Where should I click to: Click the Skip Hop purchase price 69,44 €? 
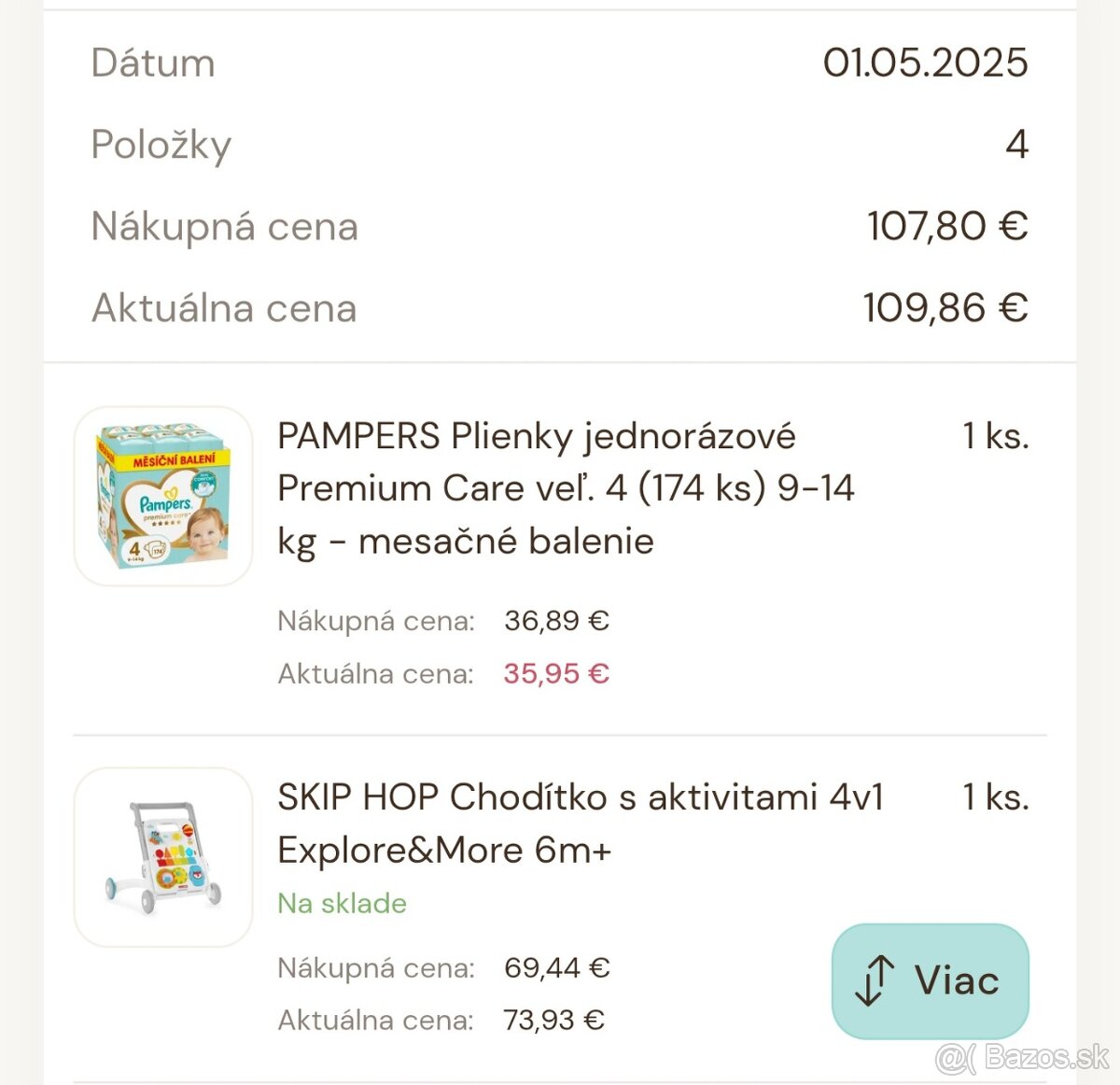(556, 967)
